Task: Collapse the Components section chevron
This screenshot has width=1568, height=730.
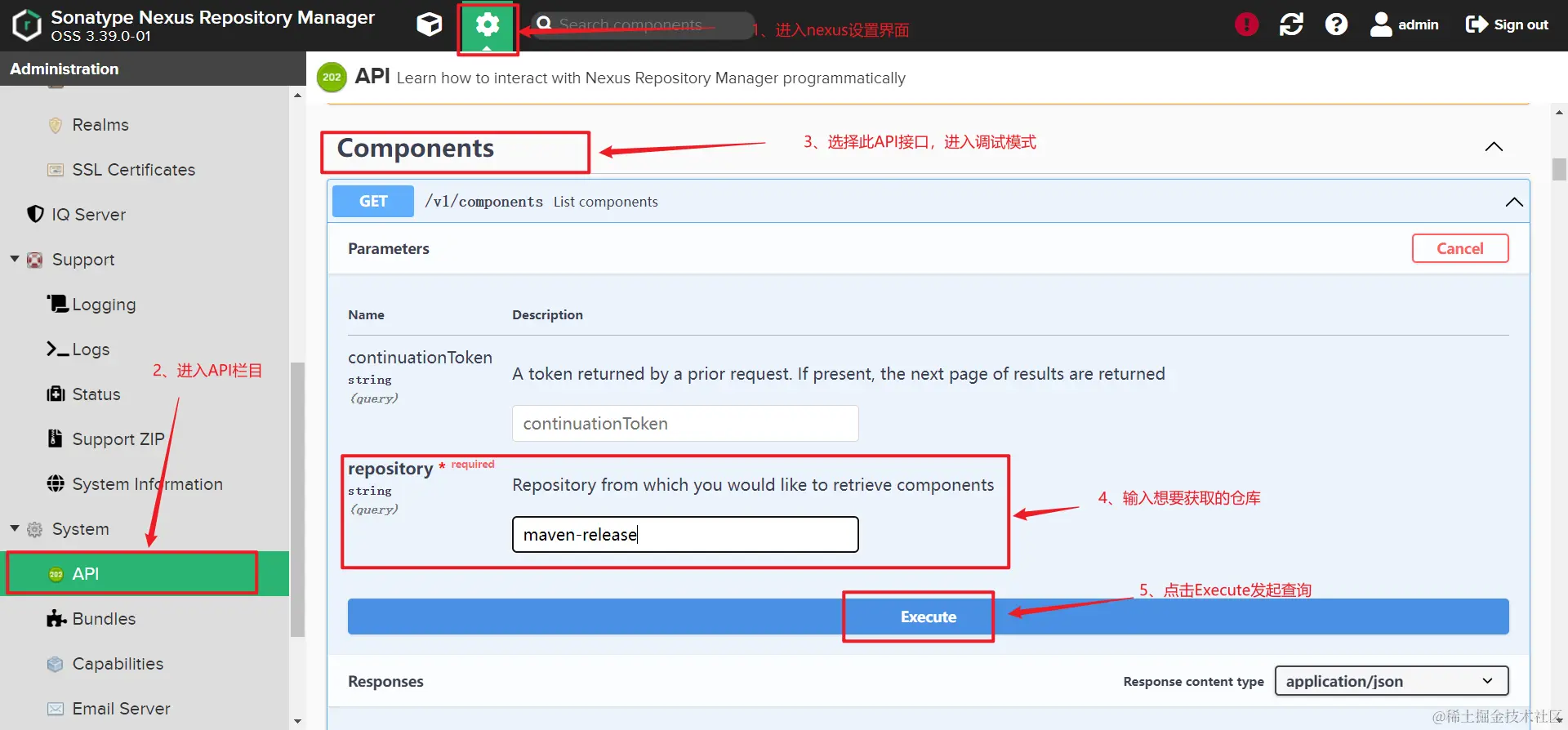Action: pos(1494,147)
